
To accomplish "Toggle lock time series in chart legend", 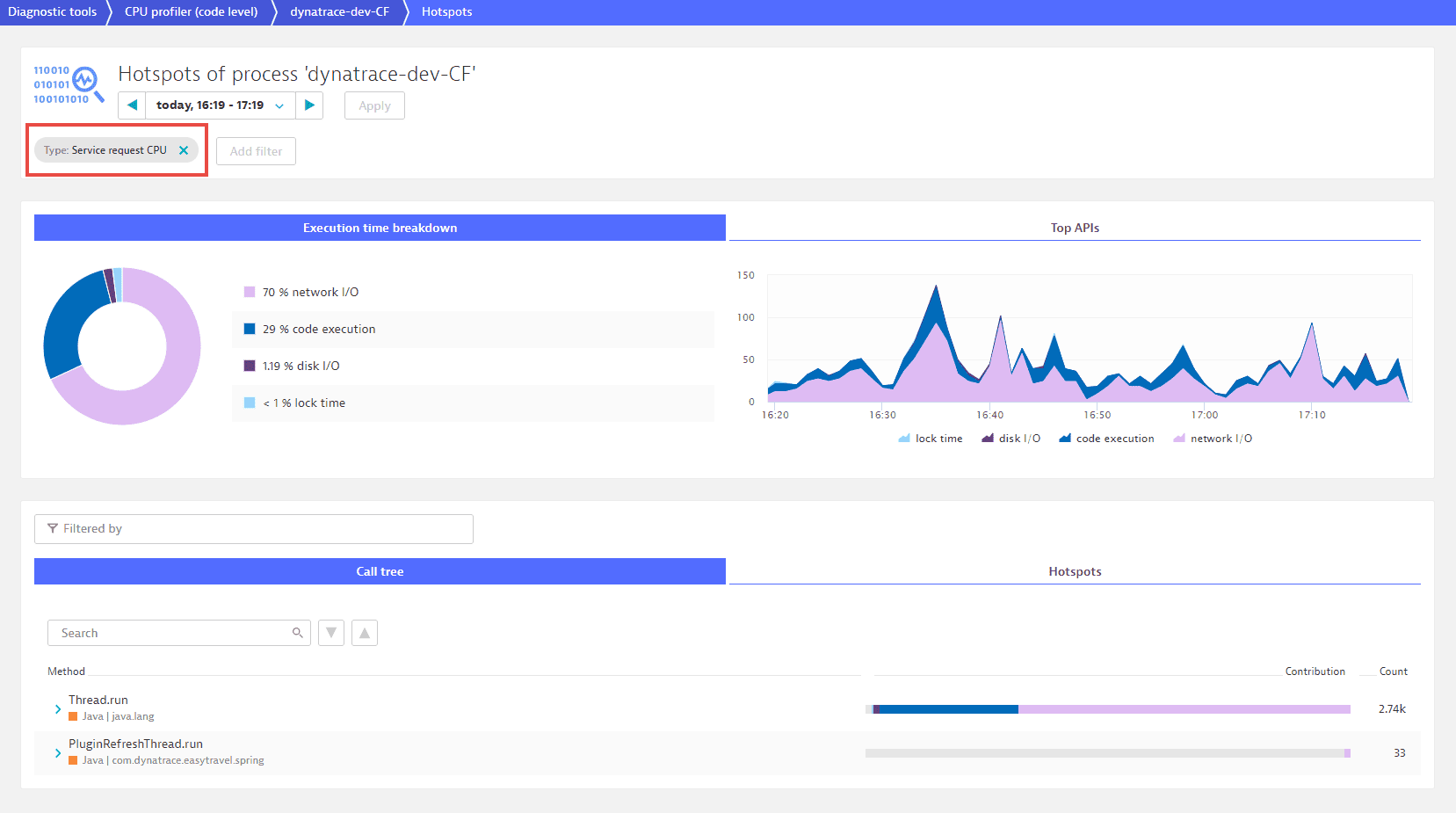I will [x=930, y=439].
